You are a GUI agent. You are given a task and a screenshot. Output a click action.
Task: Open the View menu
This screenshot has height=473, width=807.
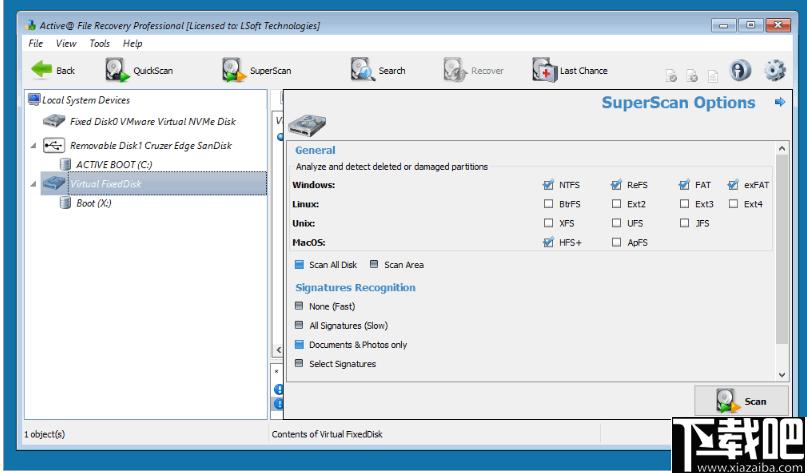click(66, 43)
